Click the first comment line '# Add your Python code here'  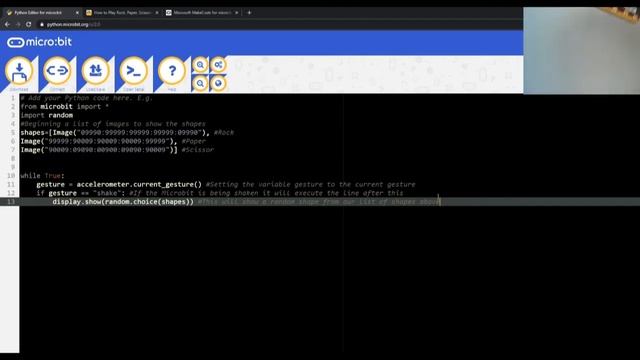click(x=86, y=98)
